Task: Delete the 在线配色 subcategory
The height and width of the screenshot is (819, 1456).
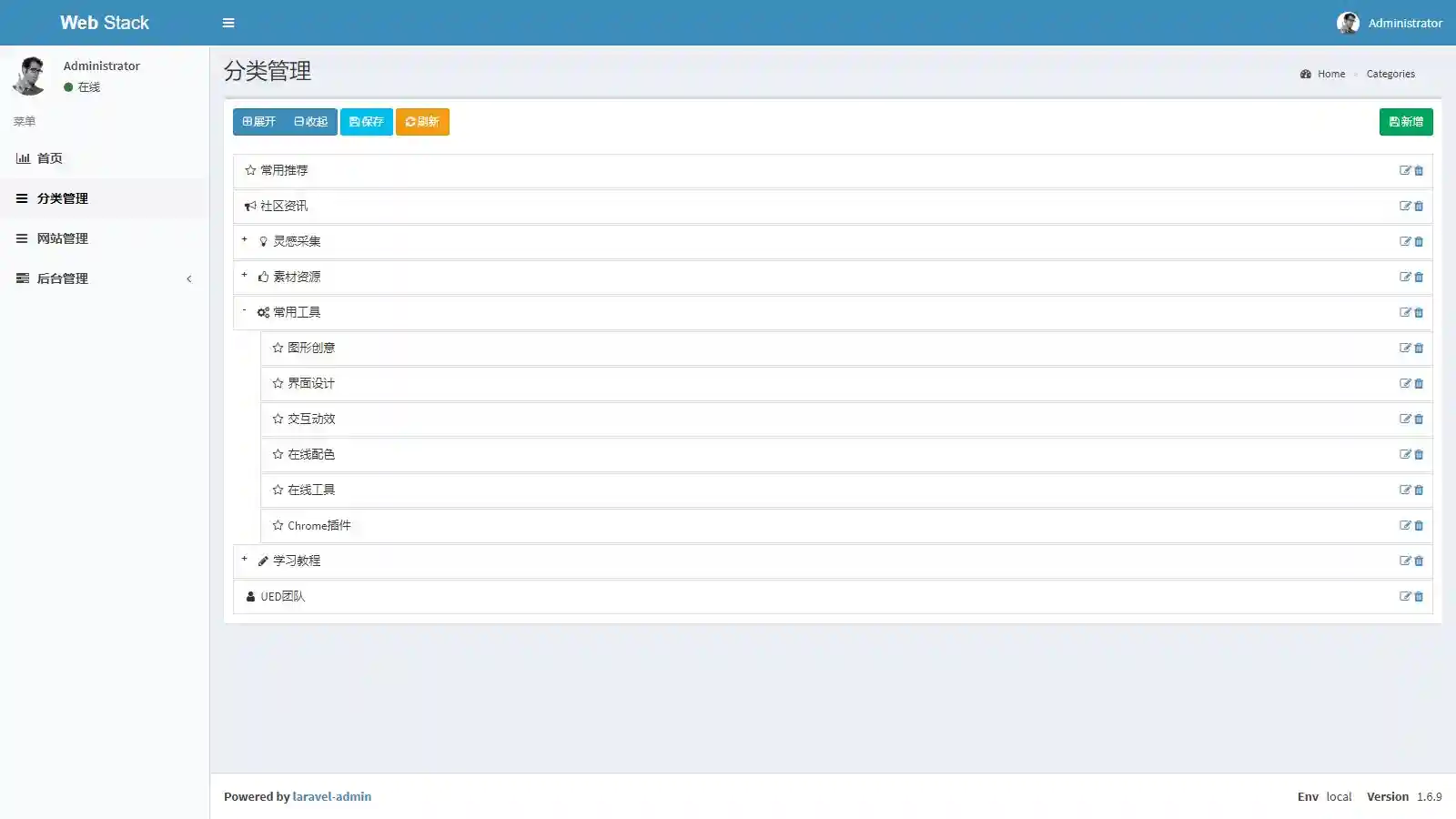Action: [x=1419, y=454]
